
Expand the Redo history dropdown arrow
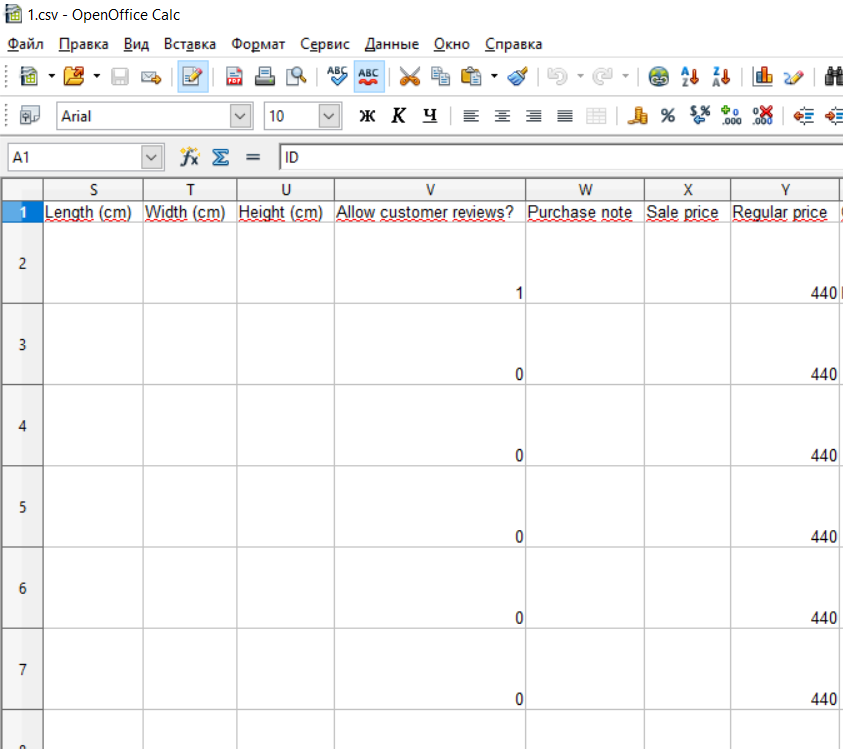tap(625, 76)
